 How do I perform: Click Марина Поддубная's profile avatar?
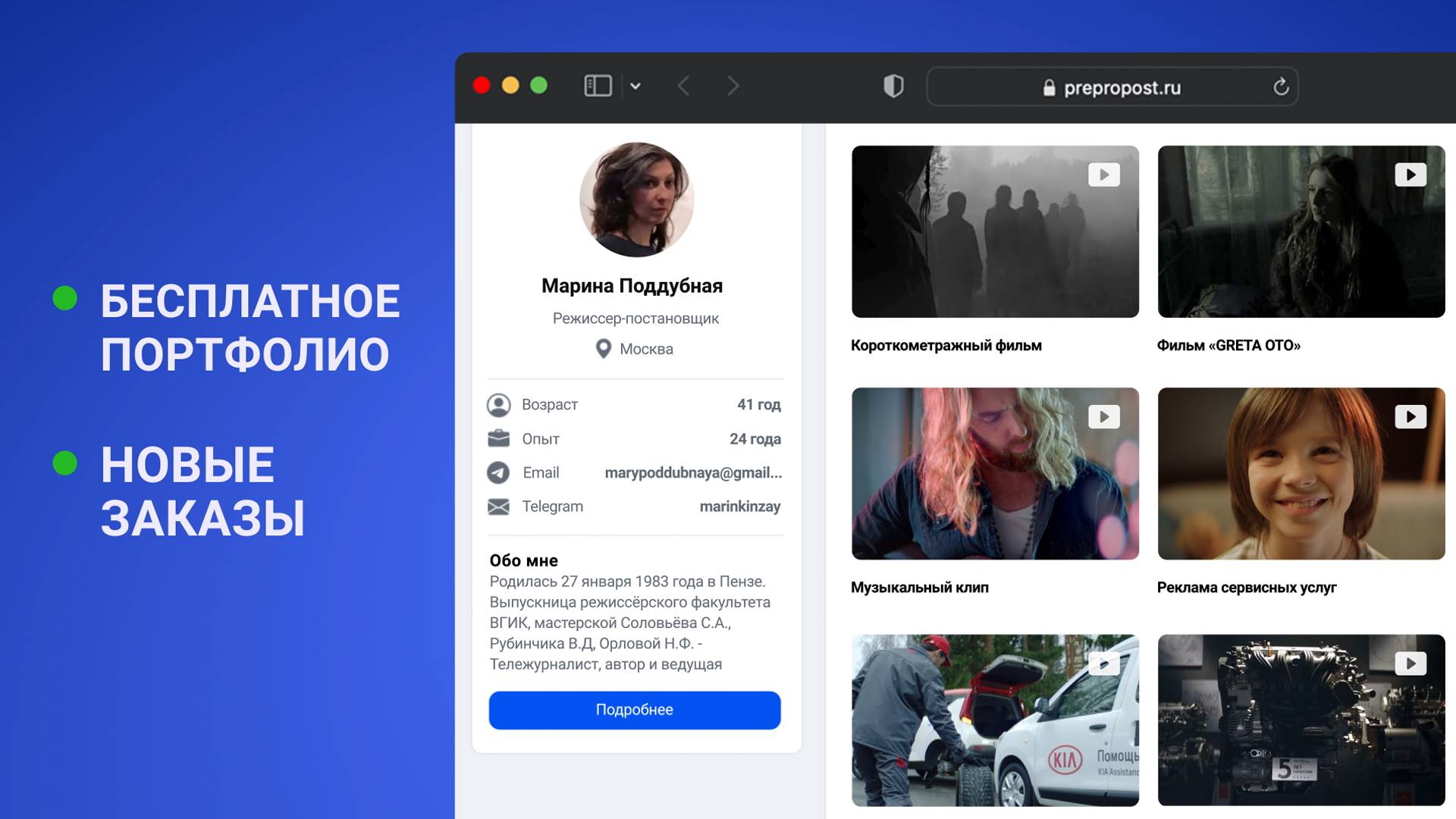point(635,199)
